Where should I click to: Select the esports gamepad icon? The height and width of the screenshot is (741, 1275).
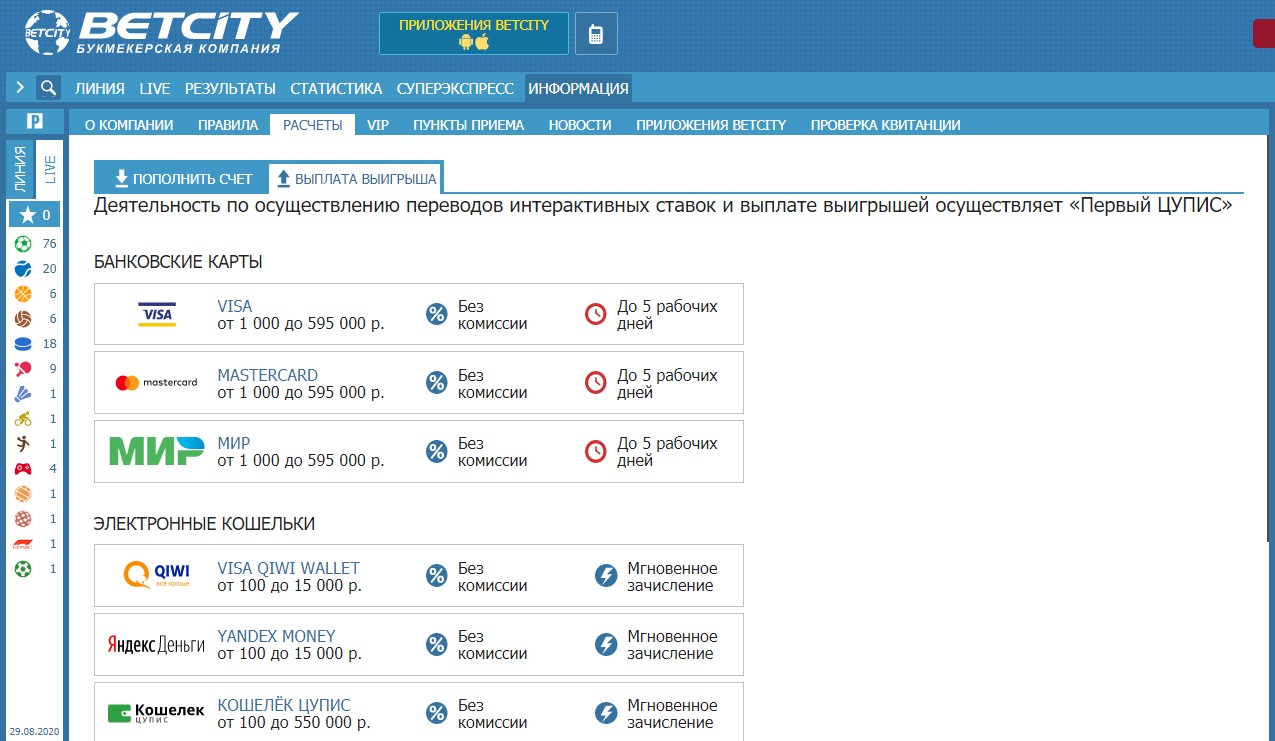(23, 469)
